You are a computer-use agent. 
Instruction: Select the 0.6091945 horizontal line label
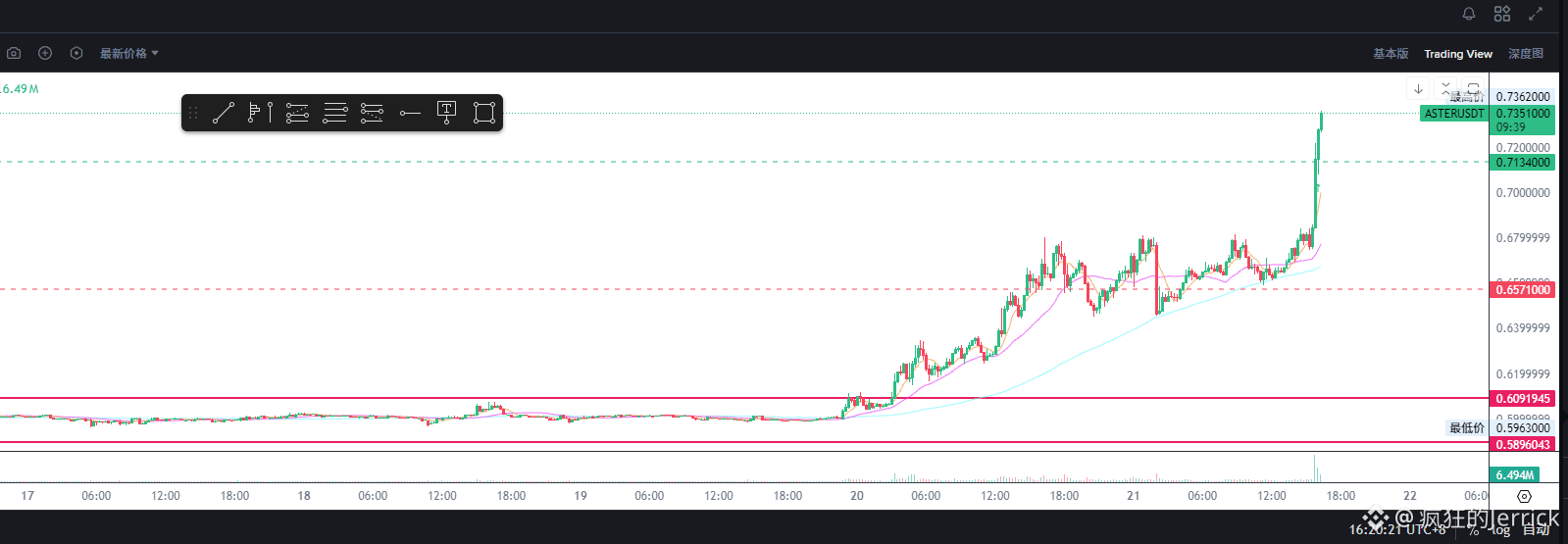click(1523, 399)
